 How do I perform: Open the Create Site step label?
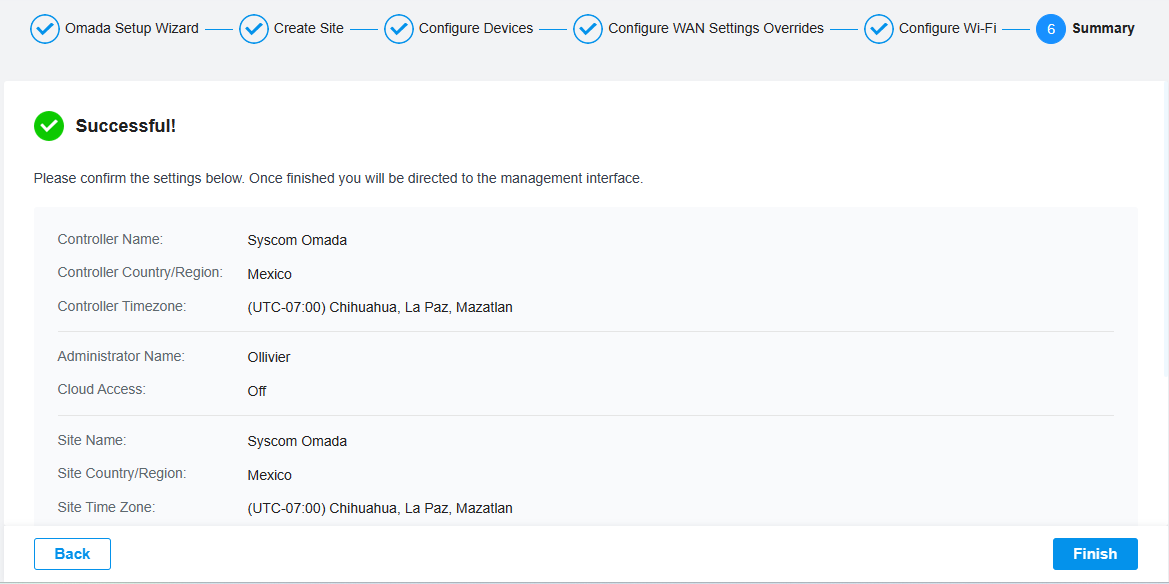[309, 29]
